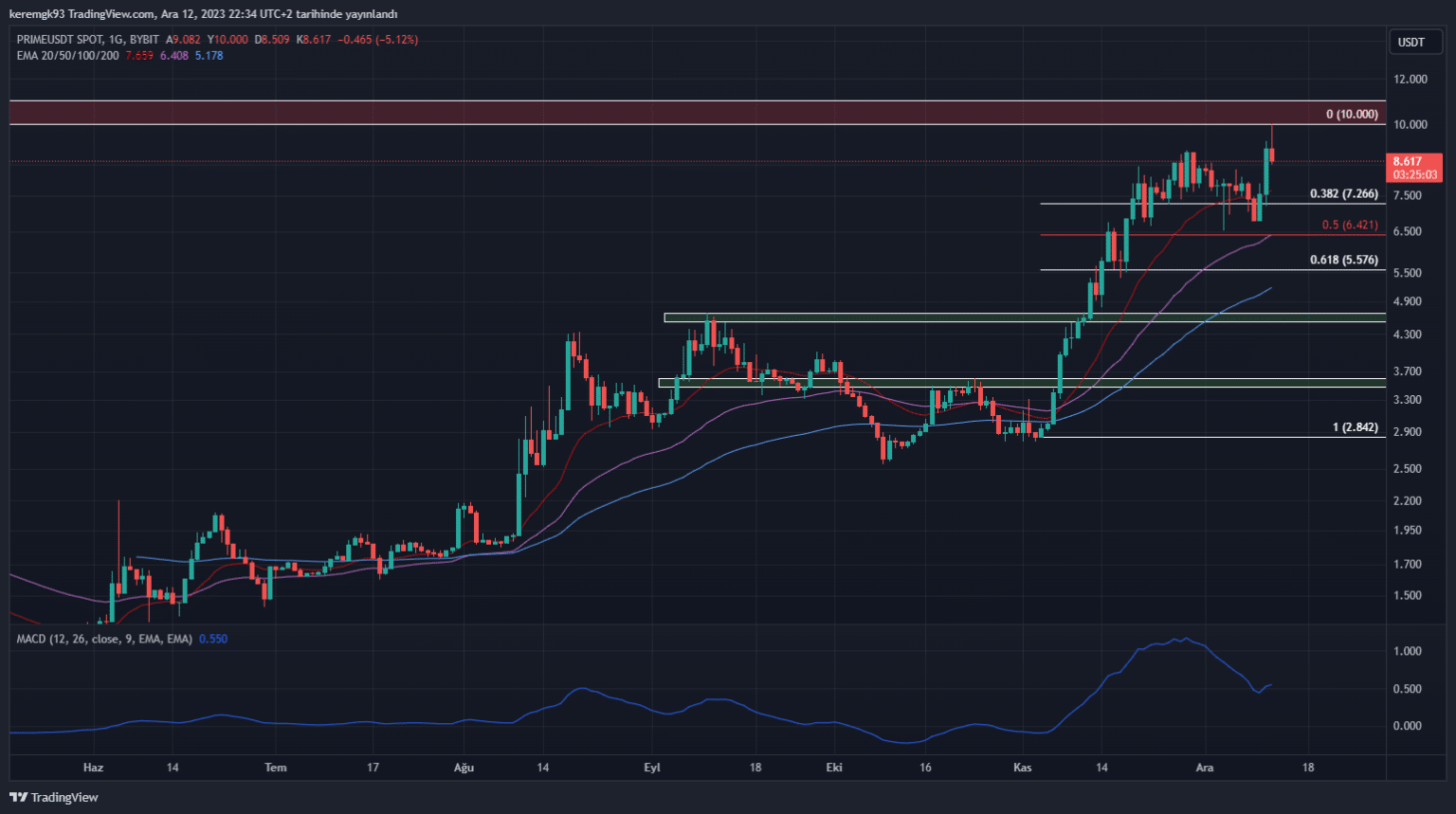The width and height of the screenshot is (1456, 814).
Task: Click the MACD value 0.550 in legend
Action: [x=213, y=640]
